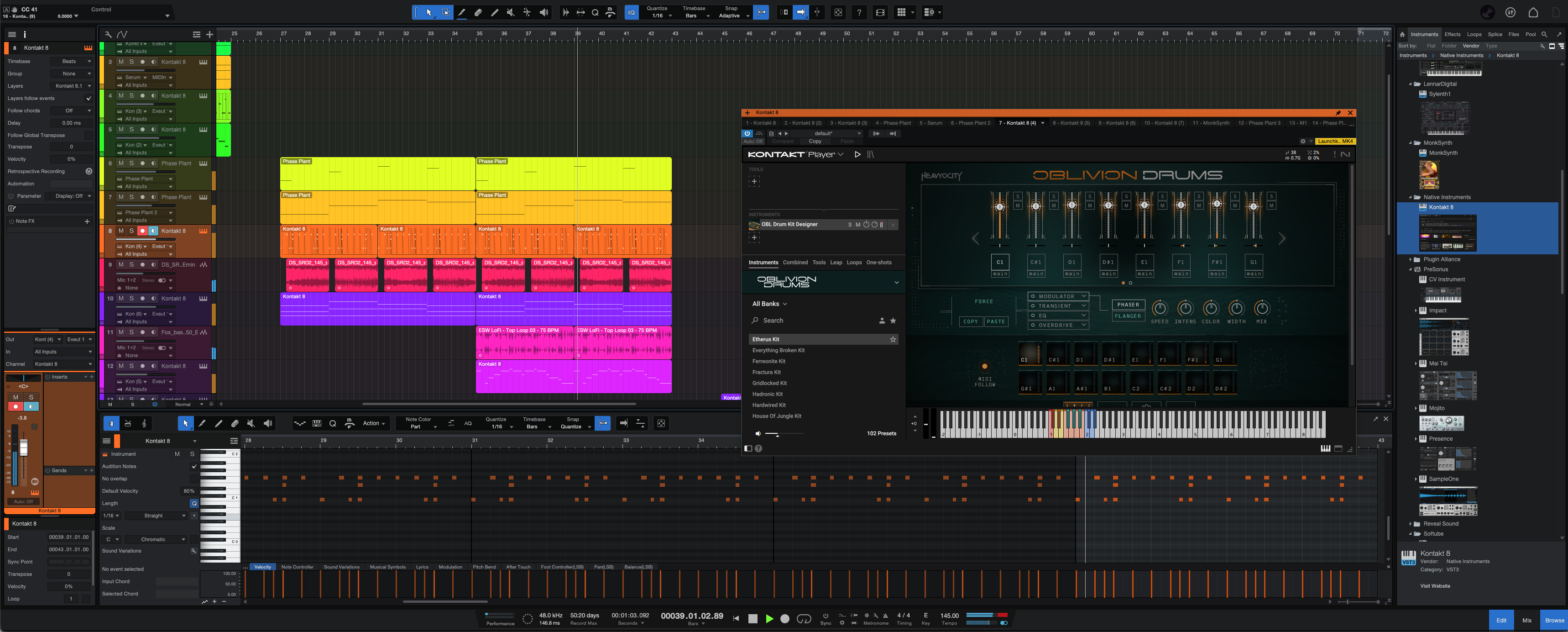Screen dimensions: 1568x632
Task: Expand the Plugin Alliance folder in browser
Action: pyautogui.click(x=1411, y=259)
